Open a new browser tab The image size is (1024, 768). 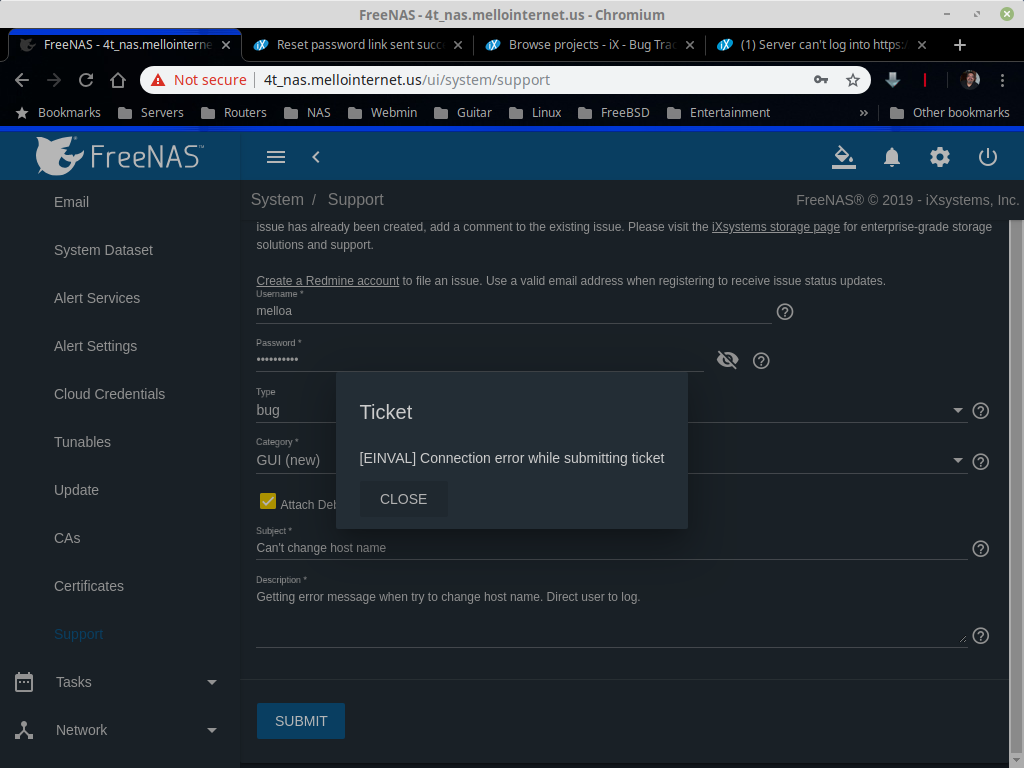[959, 44]
